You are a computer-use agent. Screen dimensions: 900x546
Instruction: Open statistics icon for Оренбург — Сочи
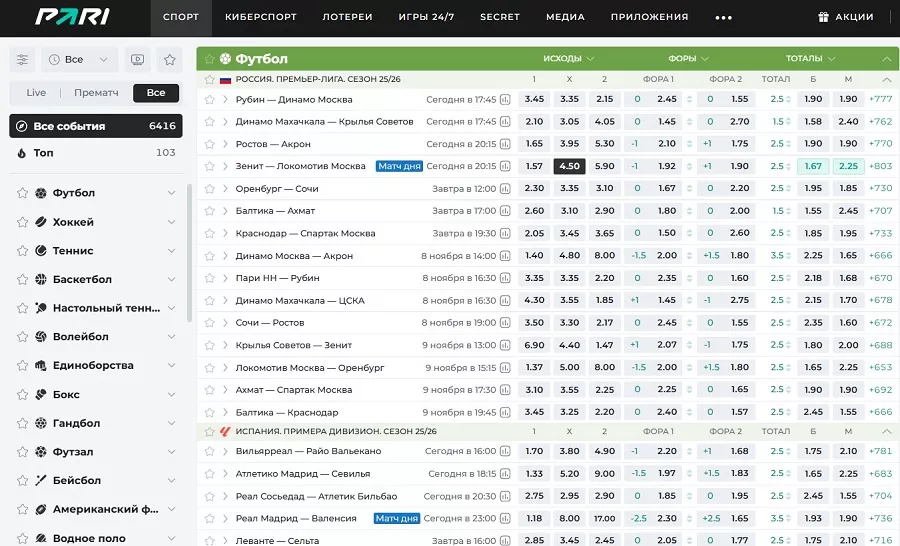coord(505,189)
